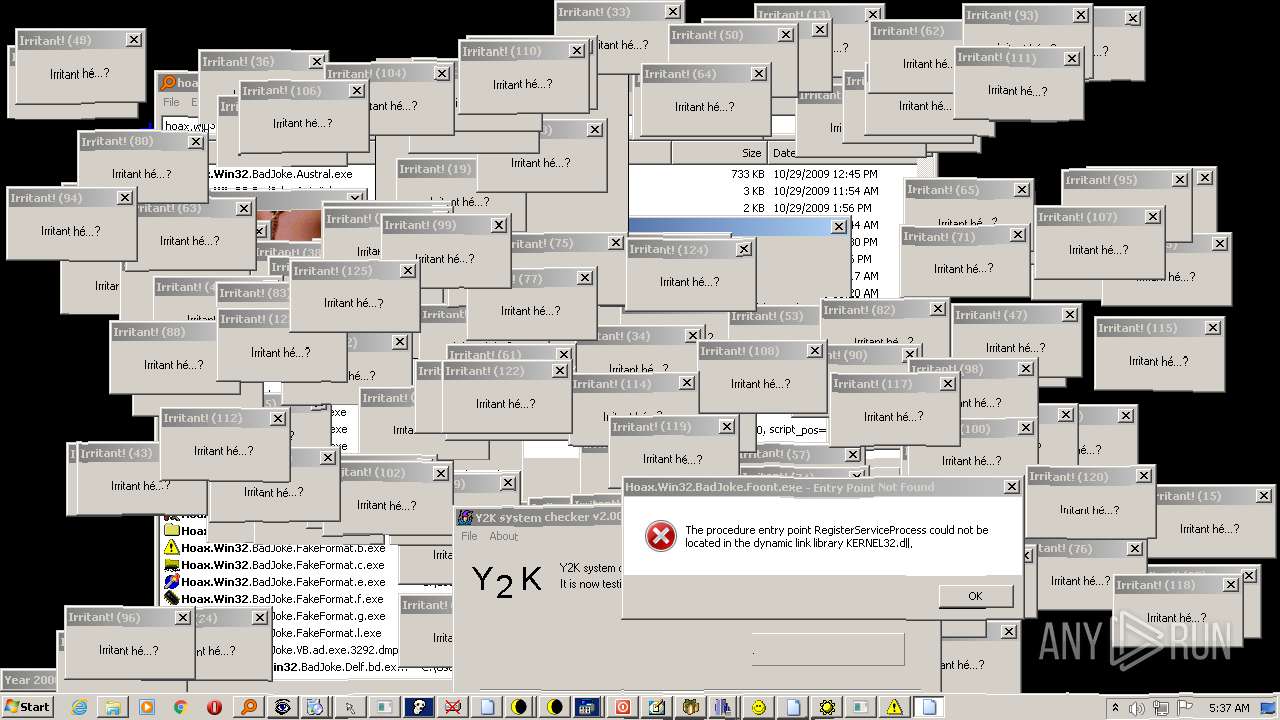Close the Irritant! (108) dialog

pos(814,351)
